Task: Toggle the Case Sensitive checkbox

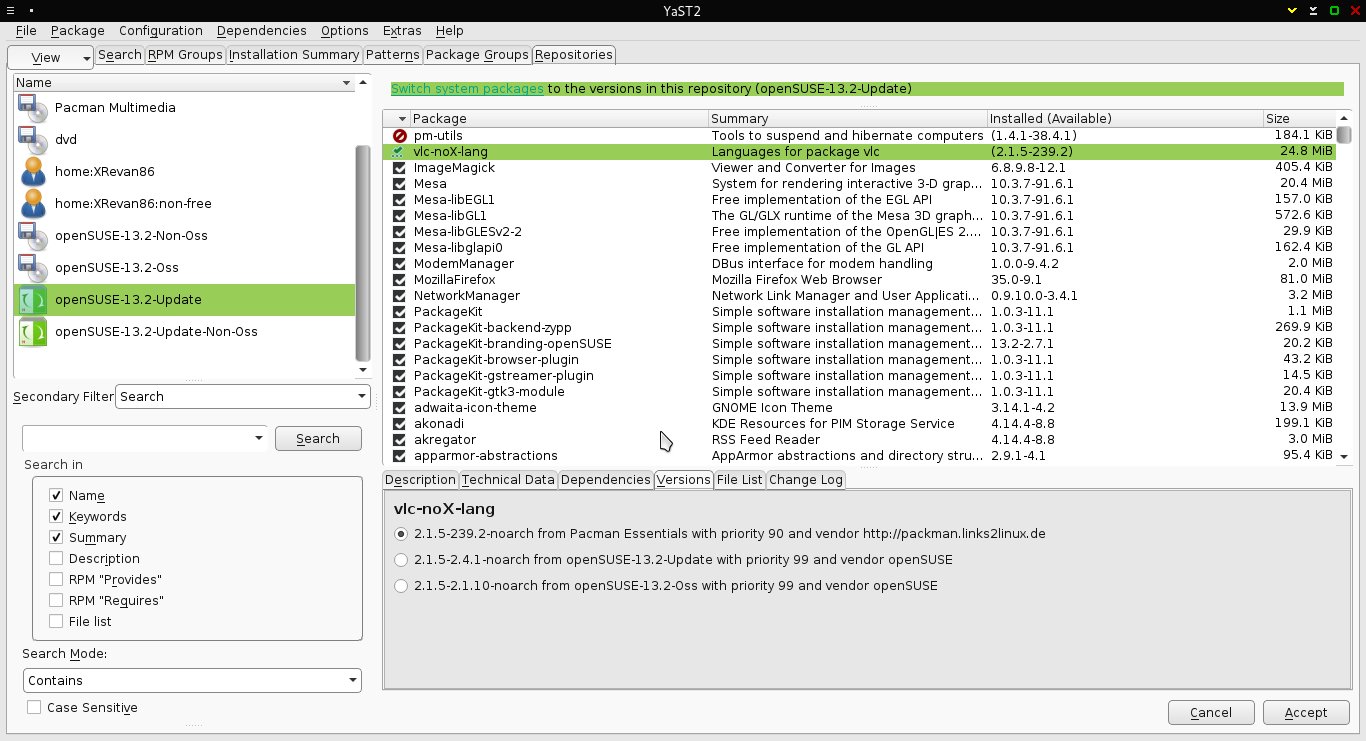Action: click(35, 708)
